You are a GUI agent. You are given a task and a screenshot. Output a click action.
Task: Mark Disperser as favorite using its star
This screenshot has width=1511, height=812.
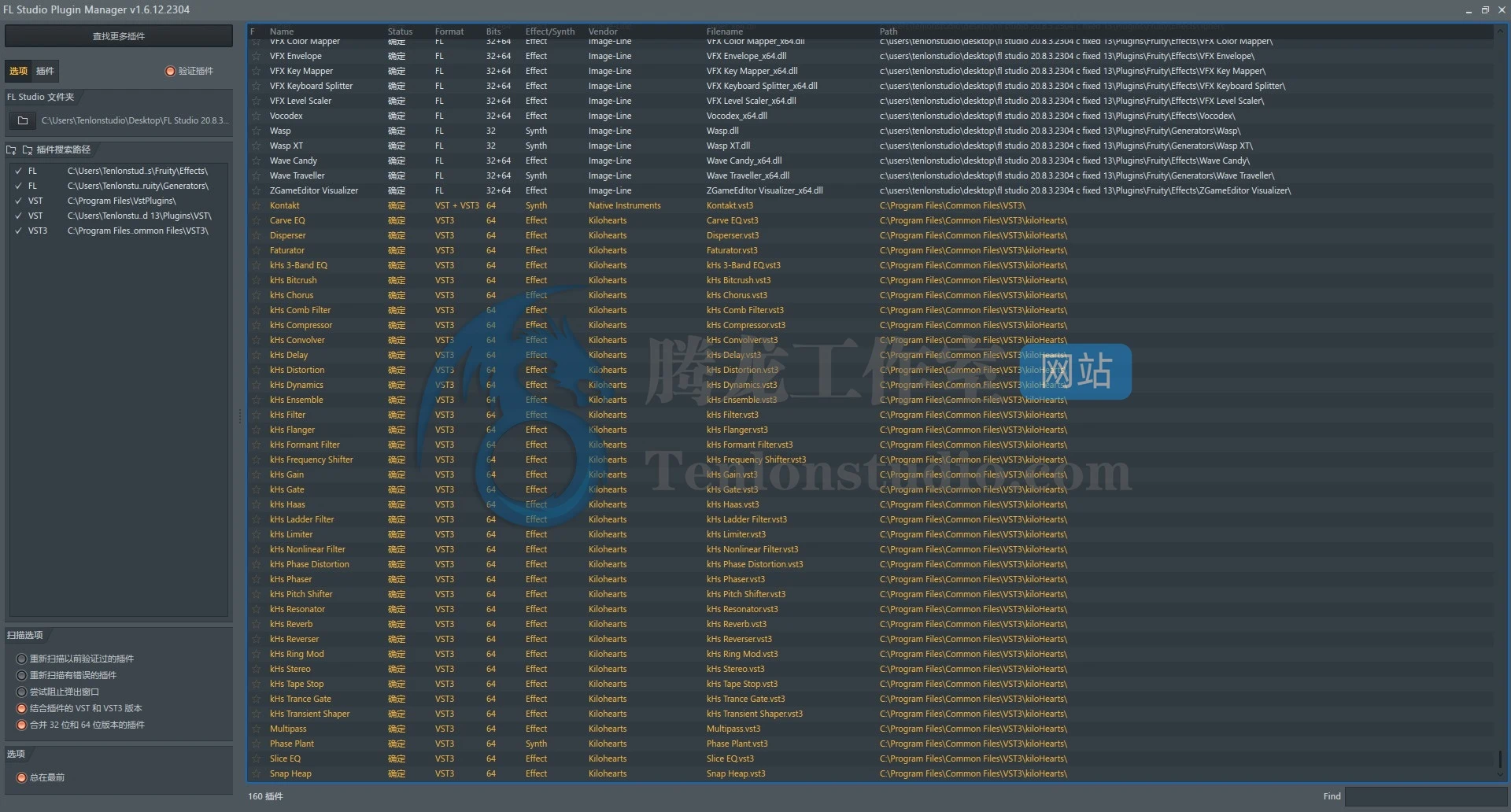256,235
